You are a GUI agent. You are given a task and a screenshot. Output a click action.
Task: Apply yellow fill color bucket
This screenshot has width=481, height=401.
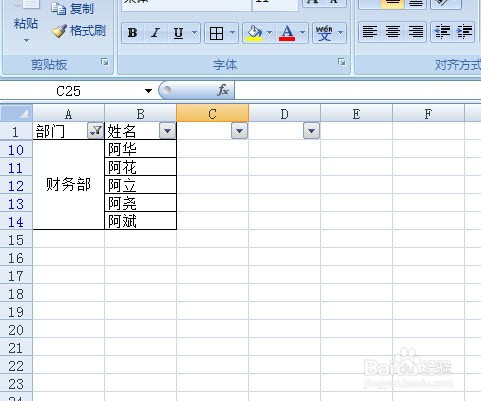tap(254, 33)
